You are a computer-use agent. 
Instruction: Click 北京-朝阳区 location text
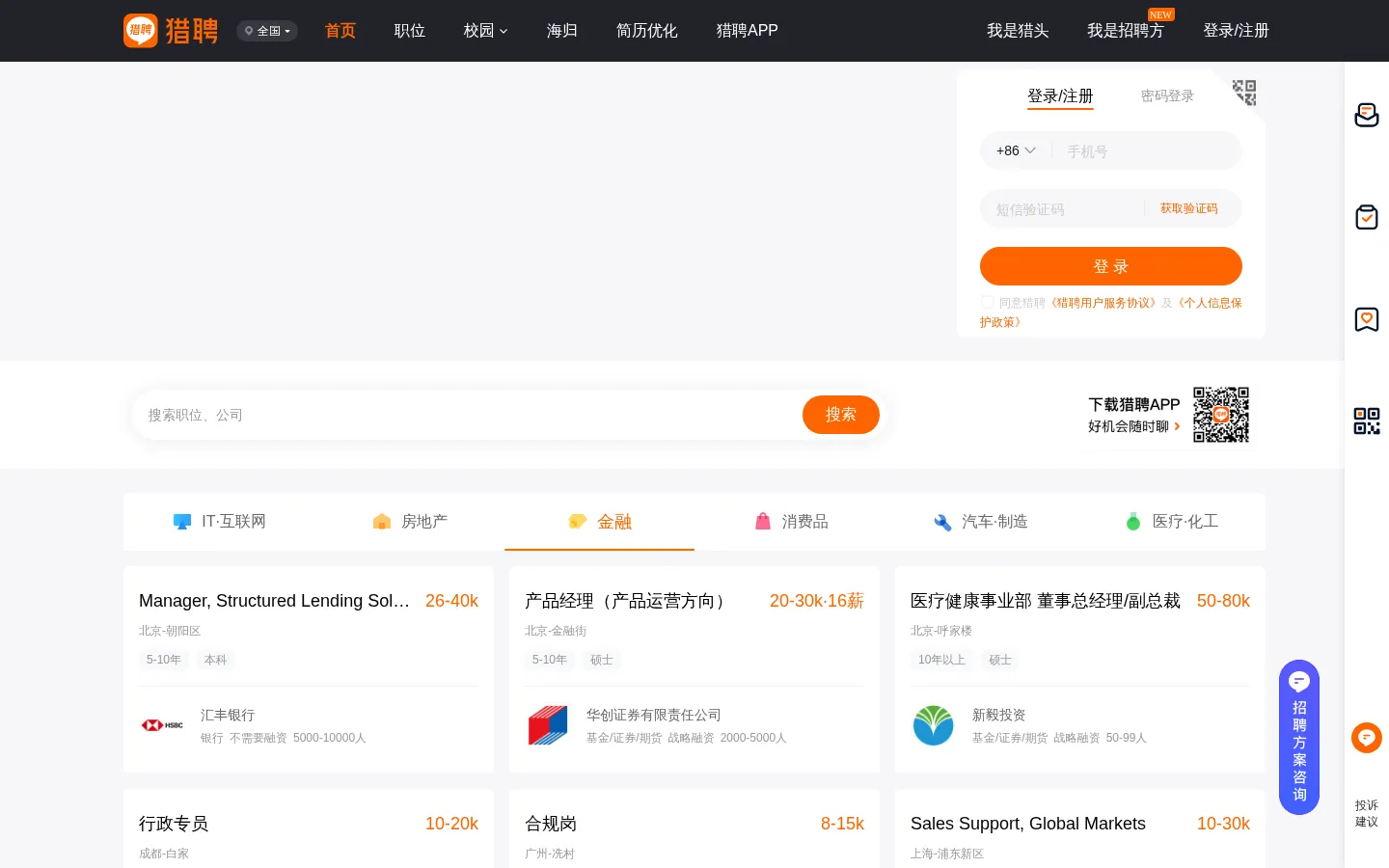pos(170,631)
